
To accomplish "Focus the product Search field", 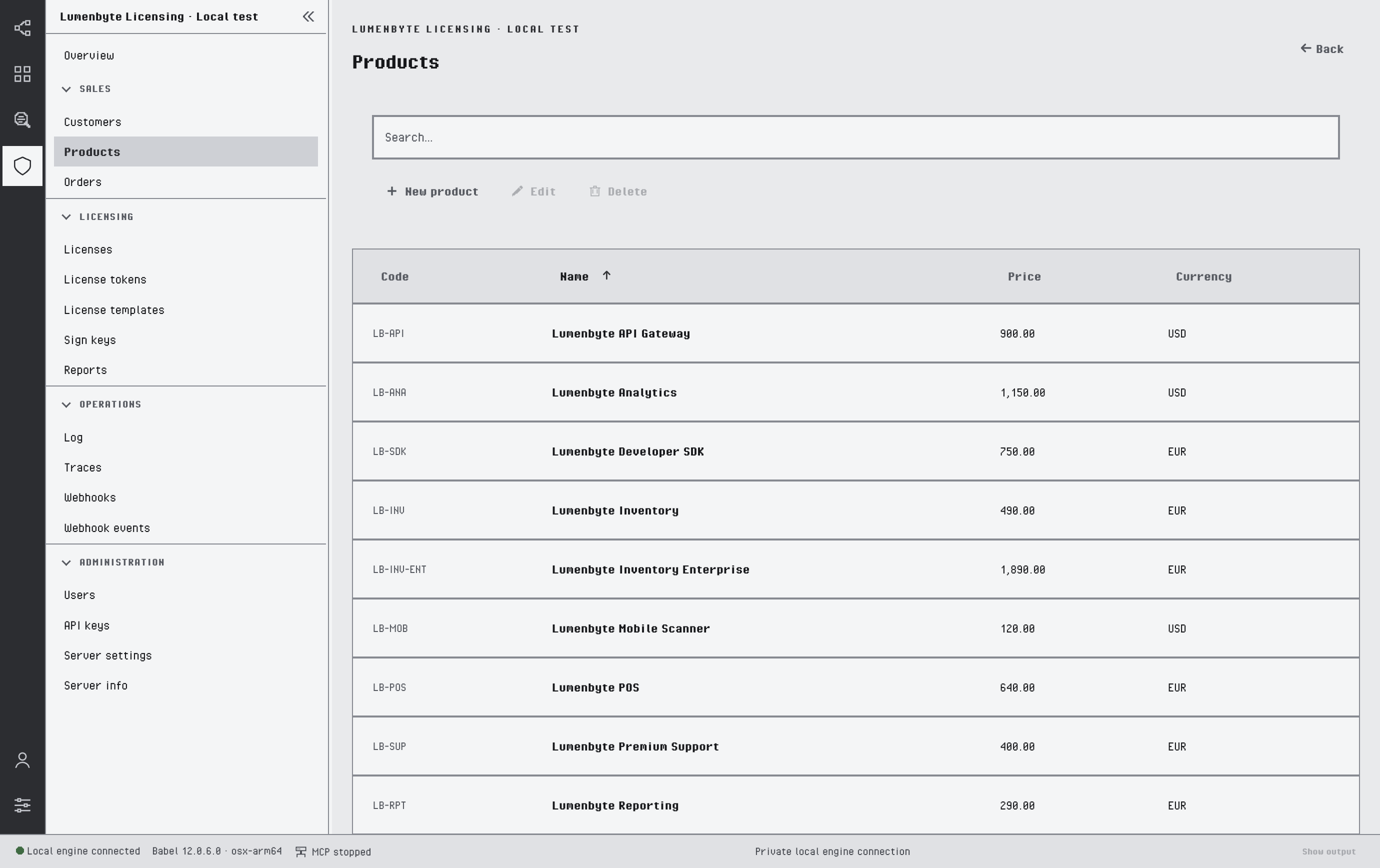I will pos(855,137).
